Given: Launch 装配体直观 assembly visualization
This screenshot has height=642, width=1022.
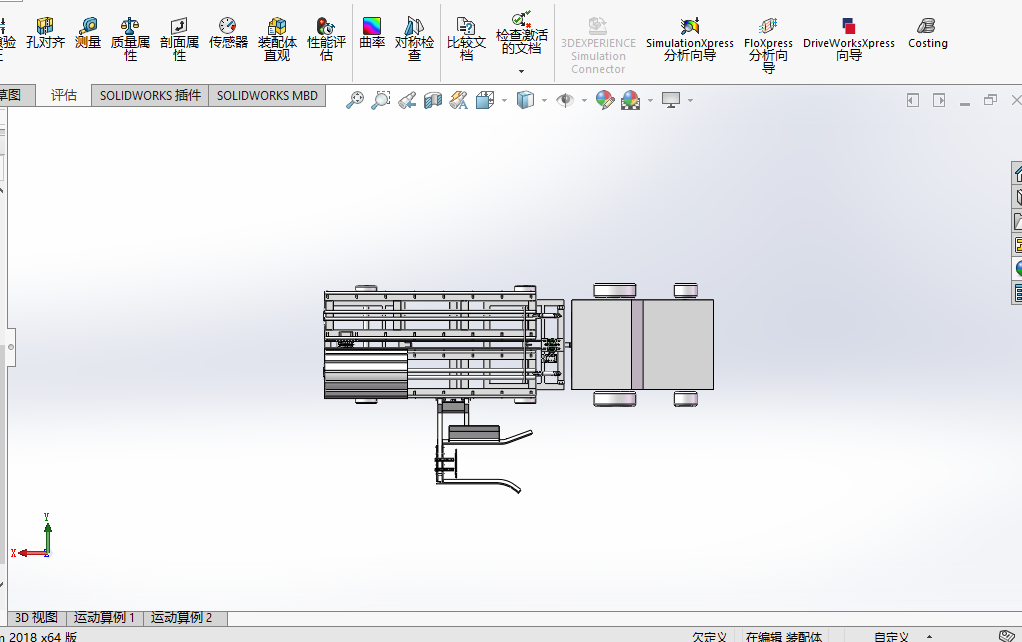Looking at the screenshot, I should click(277, 39).
